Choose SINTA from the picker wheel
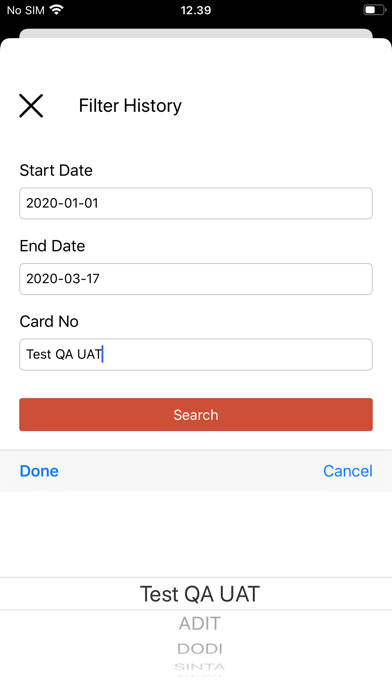The image size is (392, 696). click(x=200, y=667)
